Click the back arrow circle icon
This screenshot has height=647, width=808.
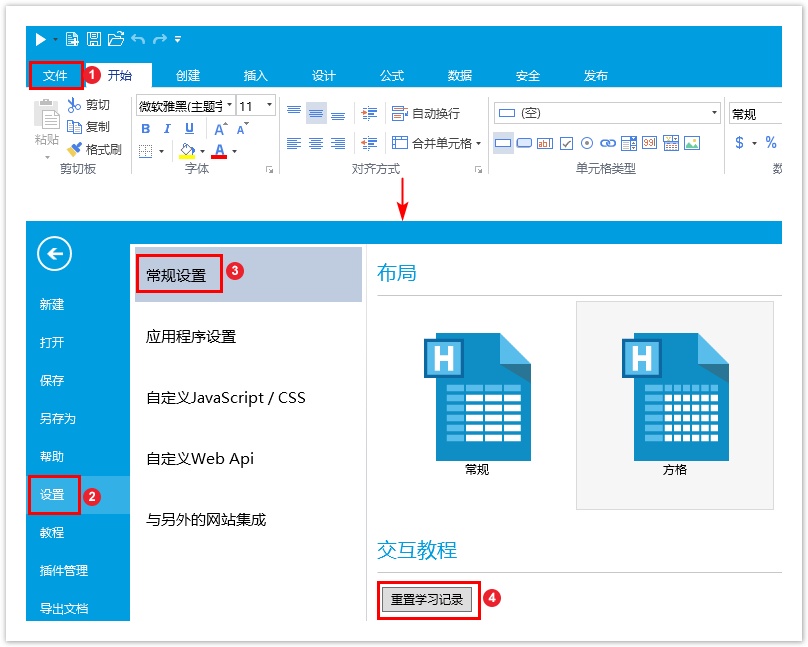coord(55,254)
